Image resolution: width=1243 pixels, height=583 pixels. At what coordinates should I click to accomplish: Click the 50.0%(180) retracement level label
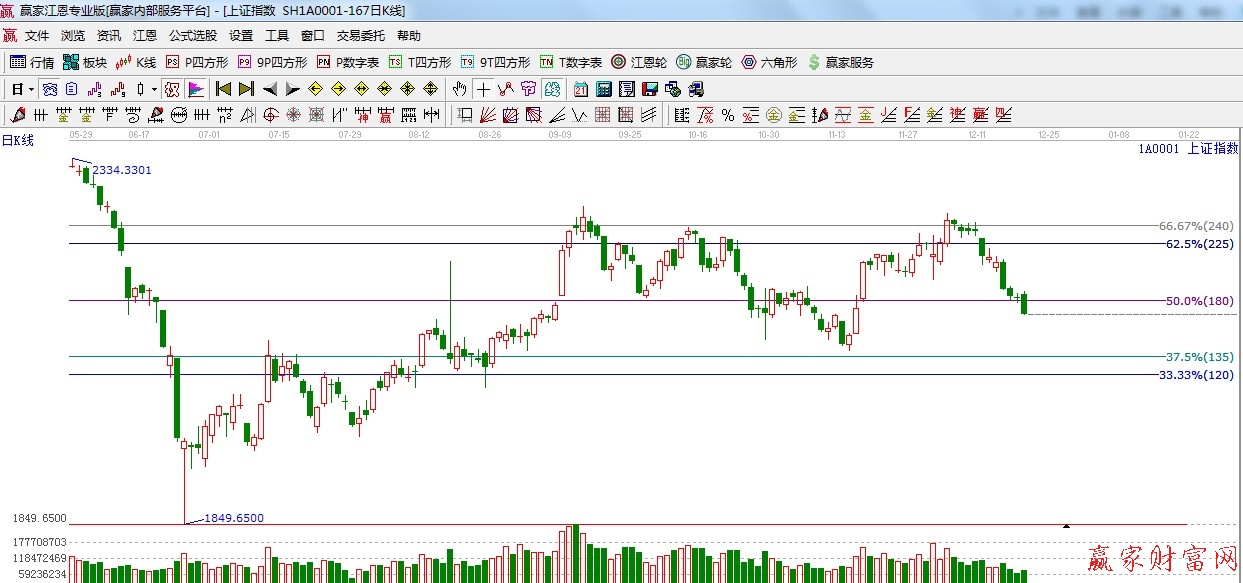click(x=1199, y=301)
